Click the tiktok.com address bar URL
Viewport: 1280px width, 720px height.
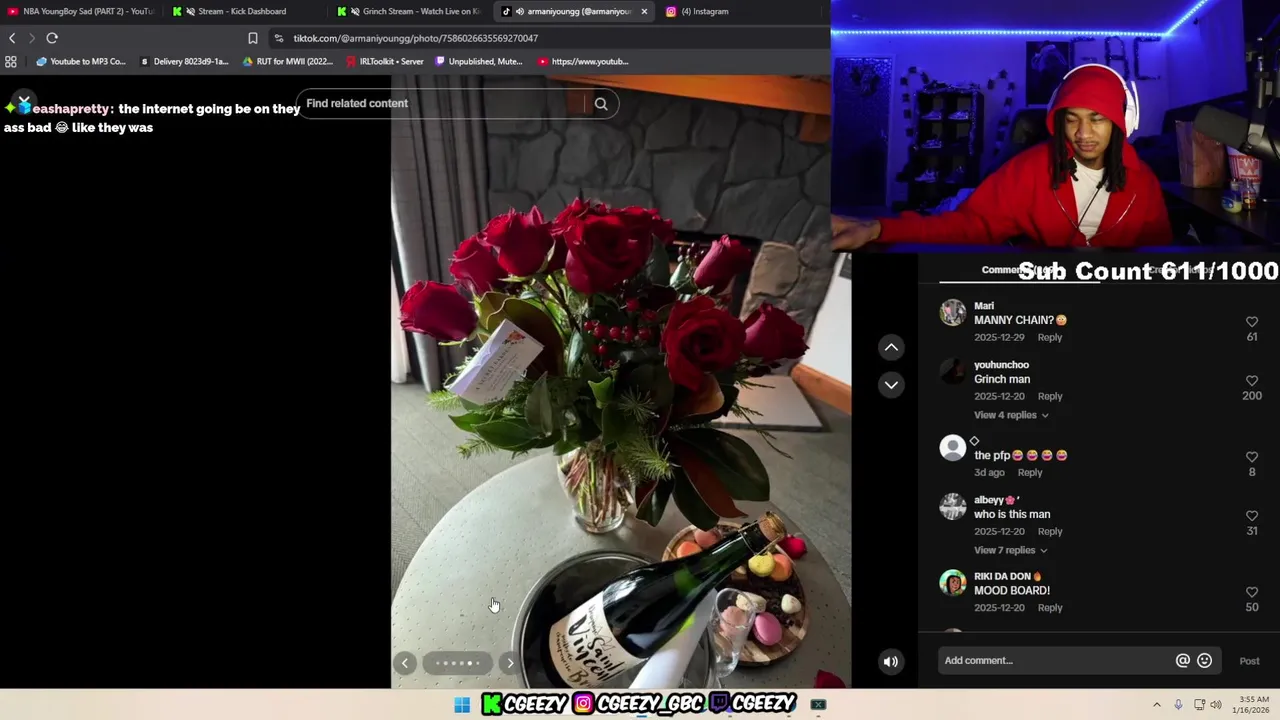pos(416,38)
